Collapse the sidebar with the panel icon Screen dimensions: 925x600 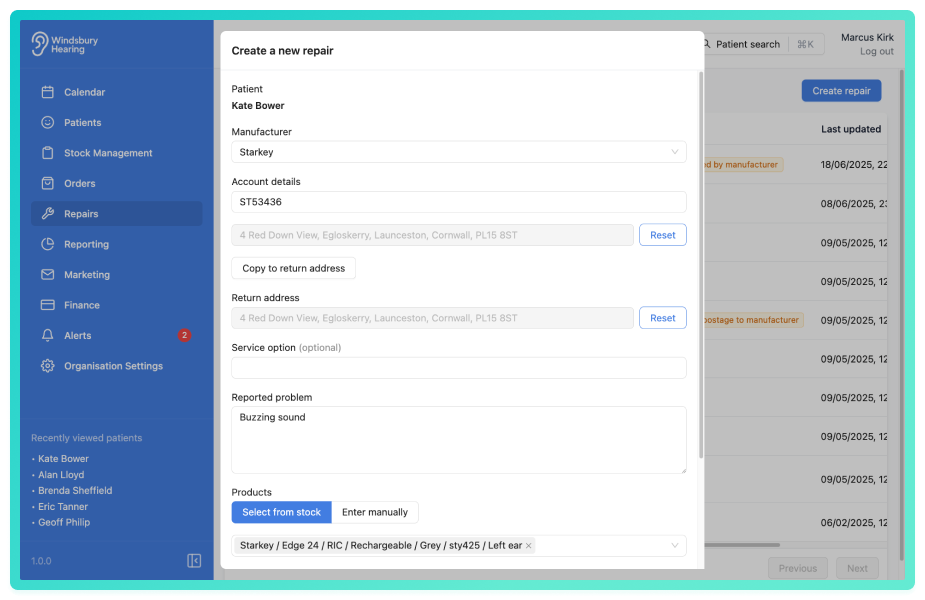[194, 560]
